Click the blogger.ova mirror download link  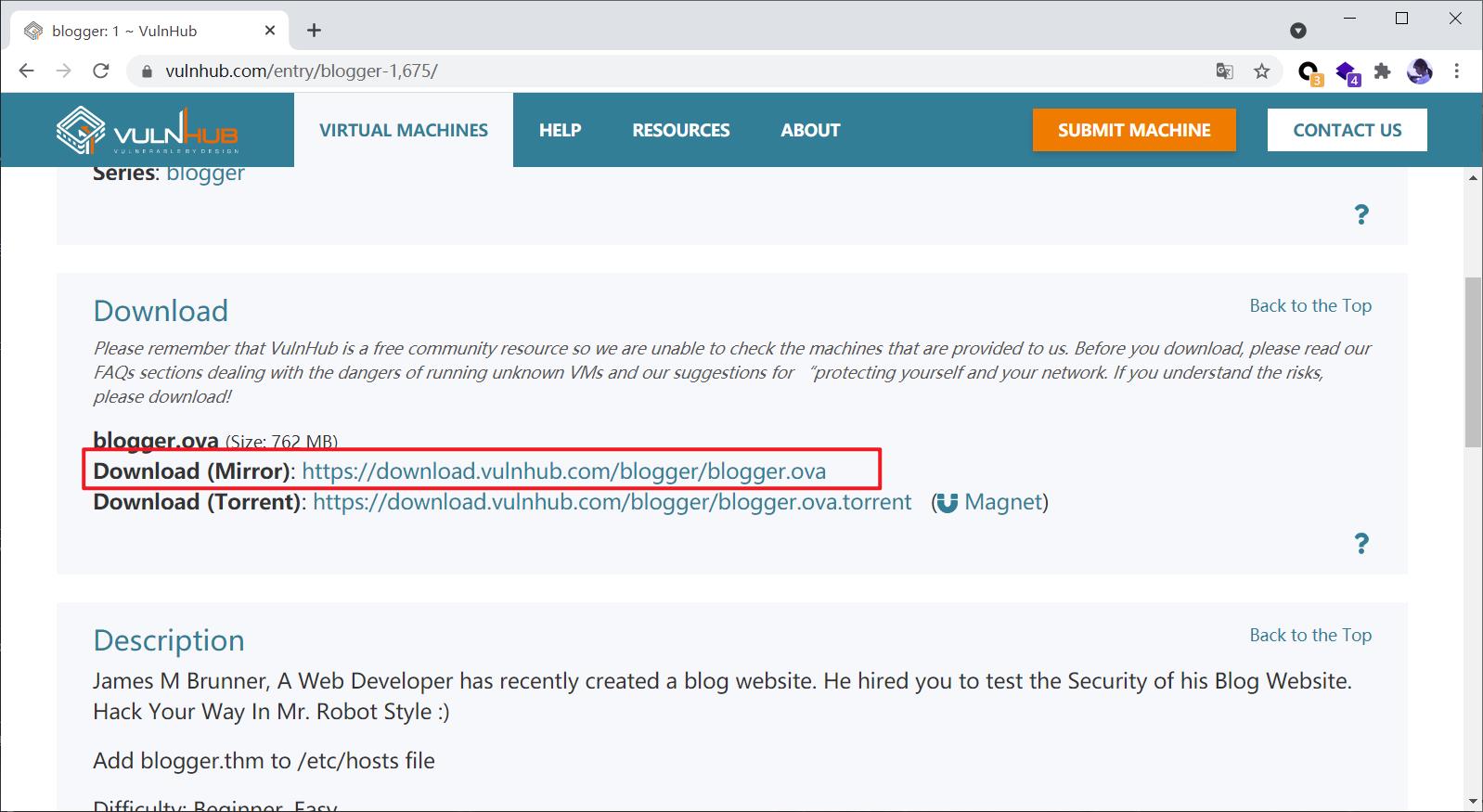(x=563, y=471)
